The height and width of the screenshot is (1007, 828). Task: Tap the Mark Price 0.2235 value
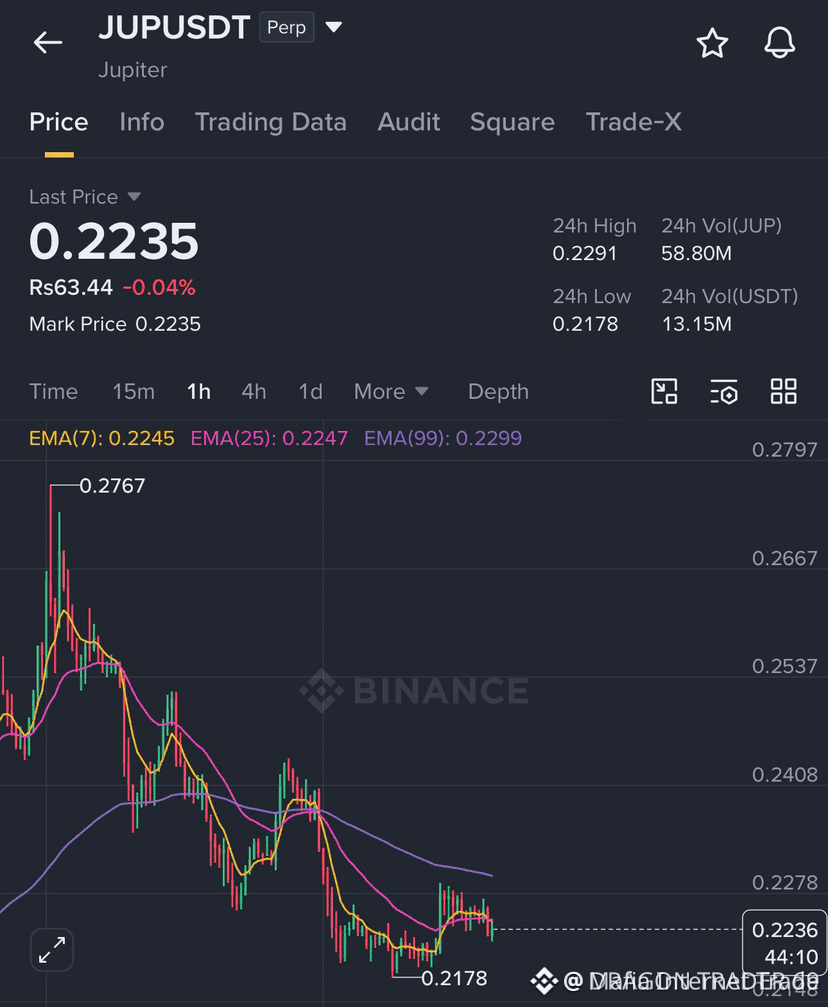(x=168, y=324)
